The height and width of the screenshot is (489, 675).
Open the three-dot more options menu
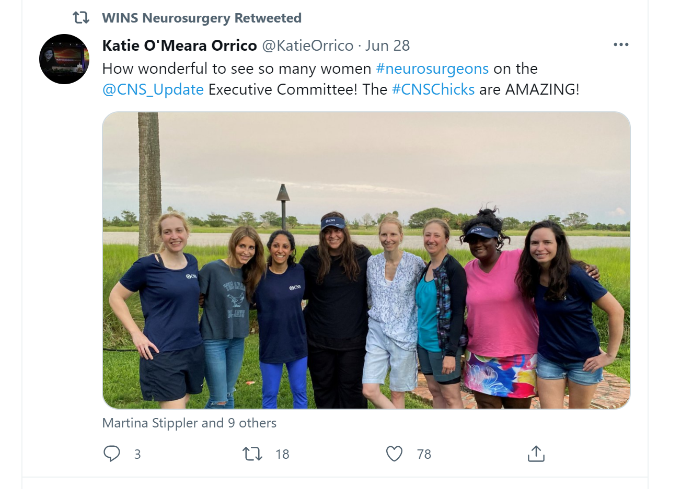(x=621, y=45)
